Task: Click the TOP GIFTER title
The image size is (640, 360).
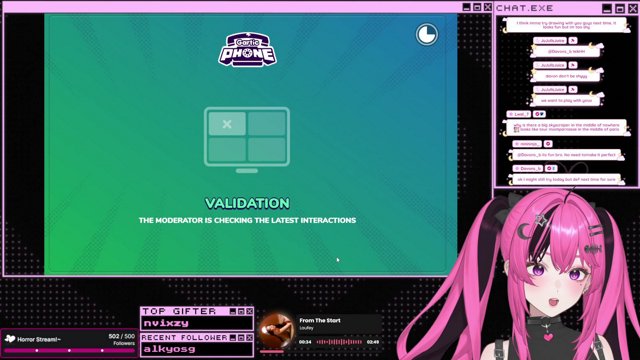Action: click(x=179, y=311)
